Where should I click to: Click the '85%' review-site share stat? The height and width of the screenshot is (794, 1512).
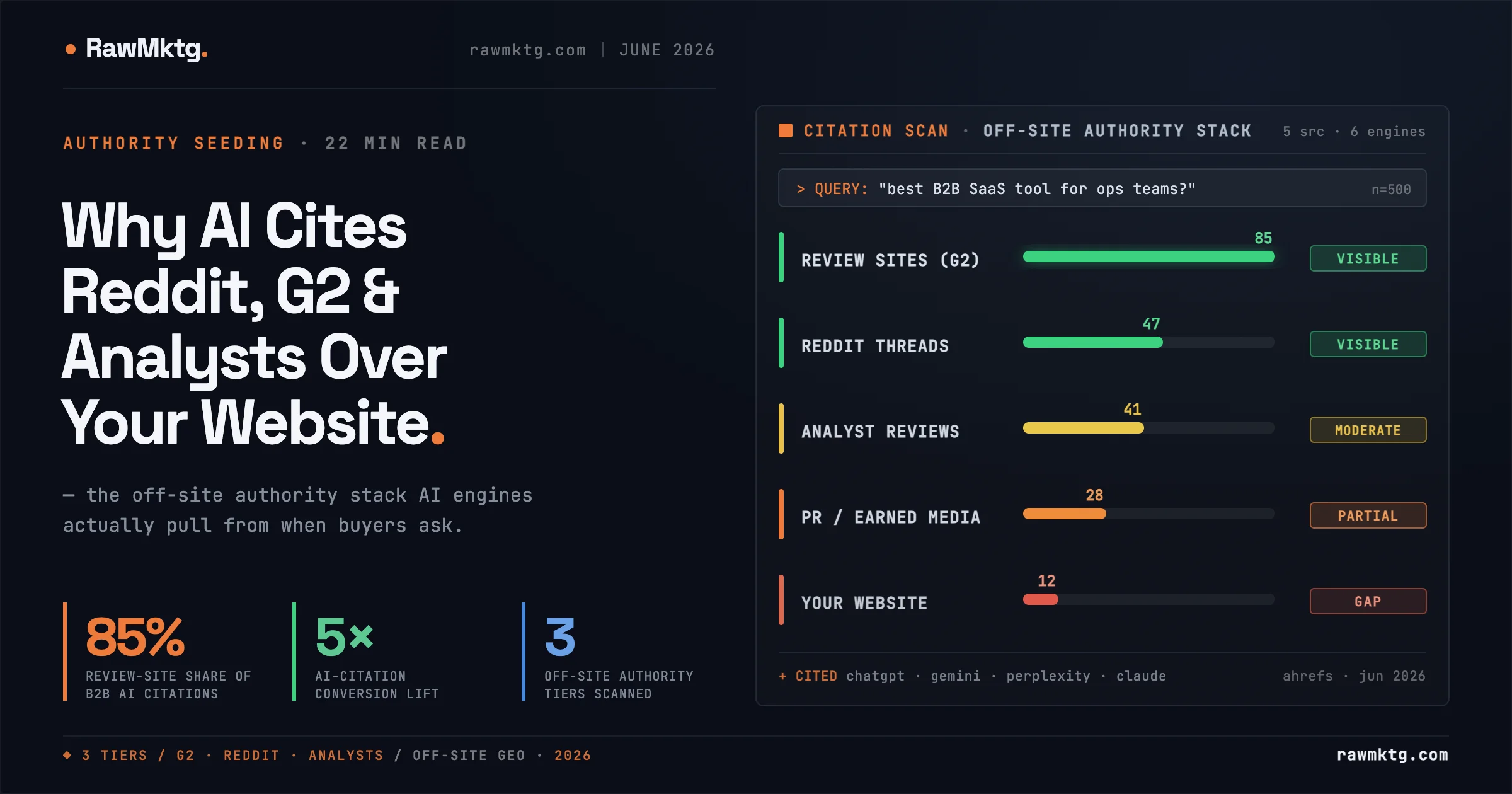point(135,636)
